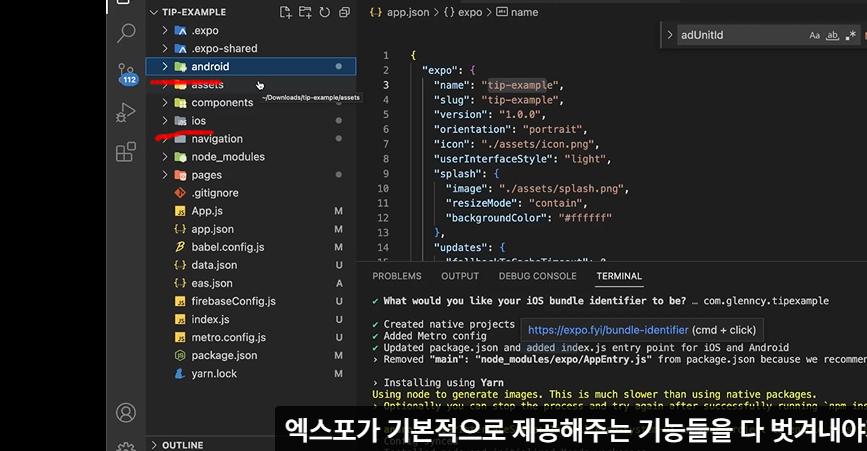This screenshot has width=867, height=451.
Task: Toggle Match Whole Word in find widget
Action: click(832, 35)
